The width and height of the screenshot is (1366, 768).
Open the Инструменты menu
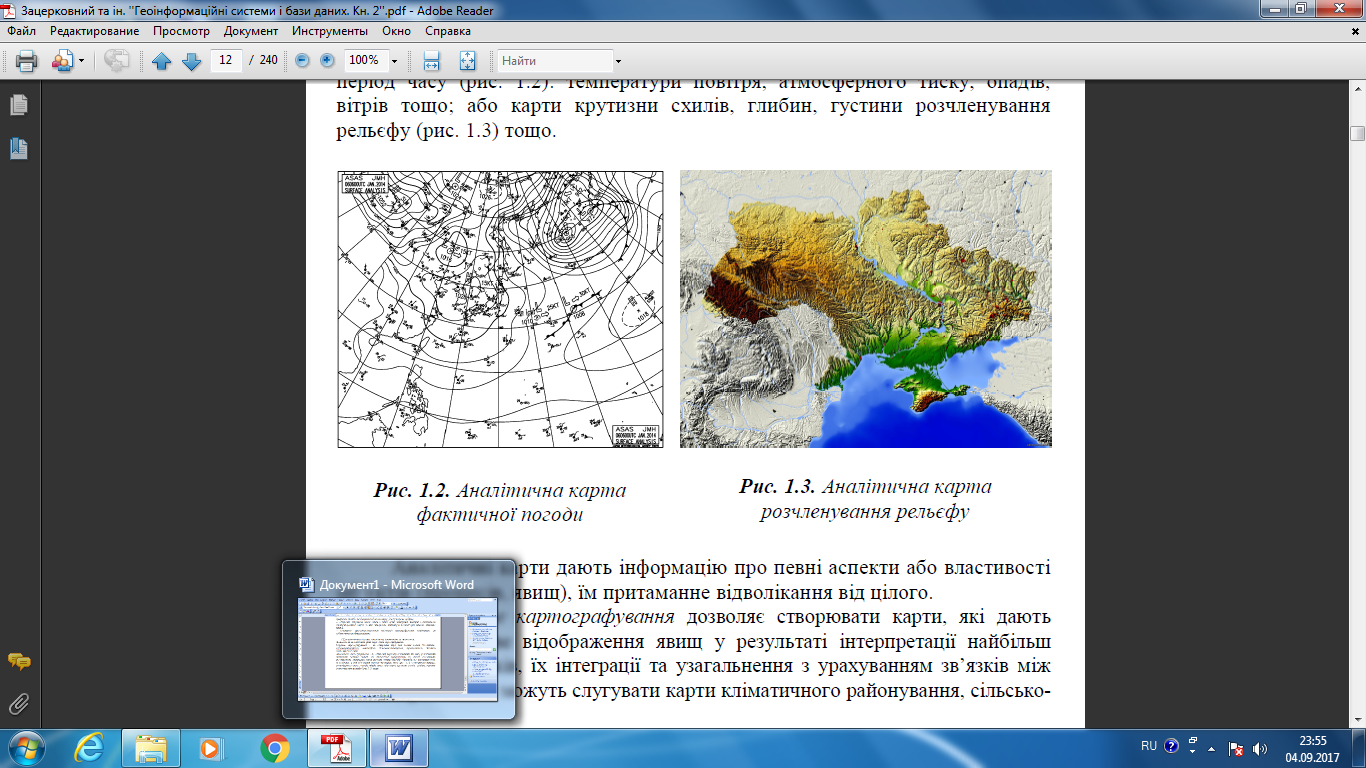coord(330,31)
